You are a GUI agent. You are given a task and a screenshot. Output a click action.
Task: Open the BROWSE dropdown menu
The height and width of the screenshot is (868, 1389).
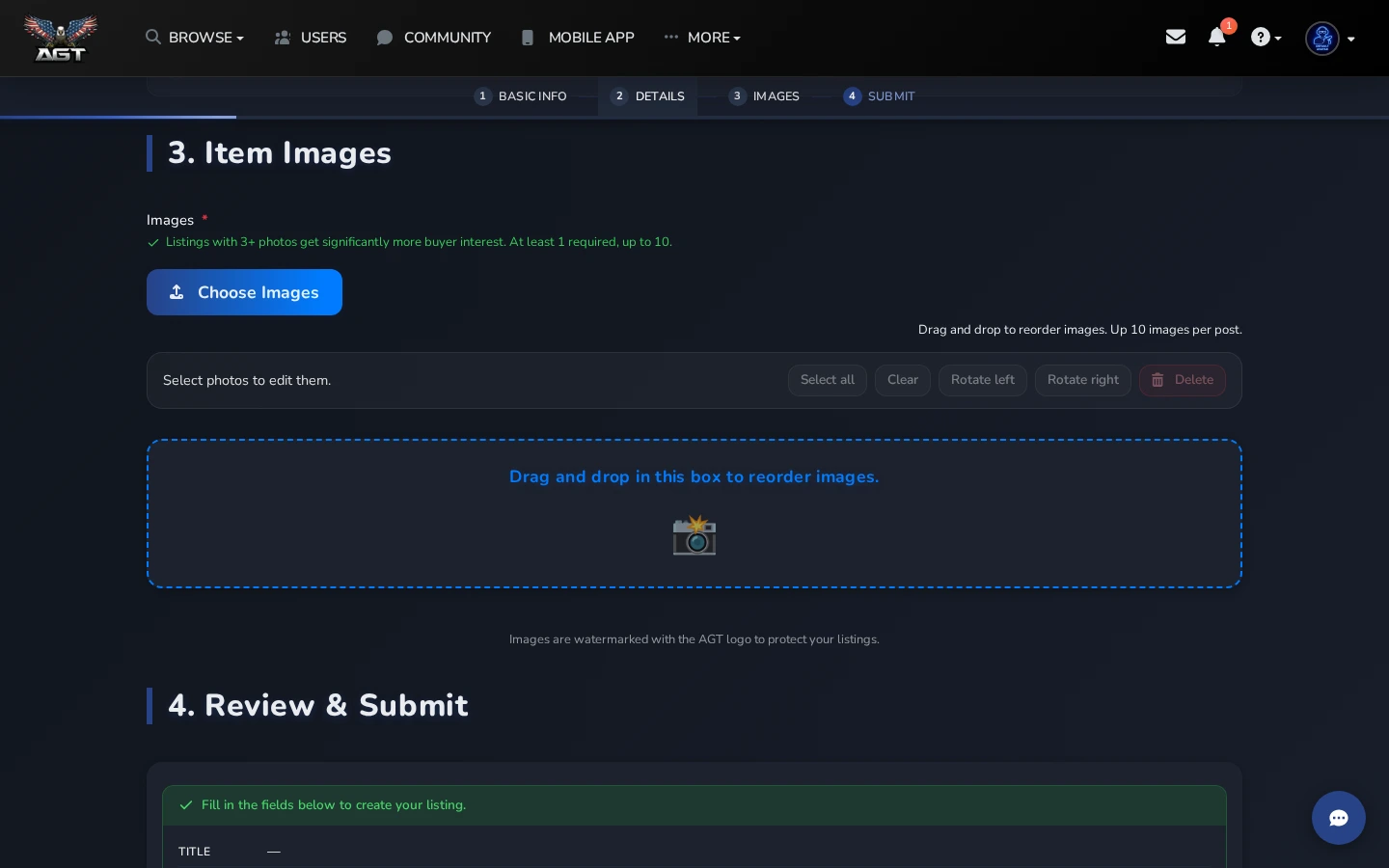click(195, 38)
